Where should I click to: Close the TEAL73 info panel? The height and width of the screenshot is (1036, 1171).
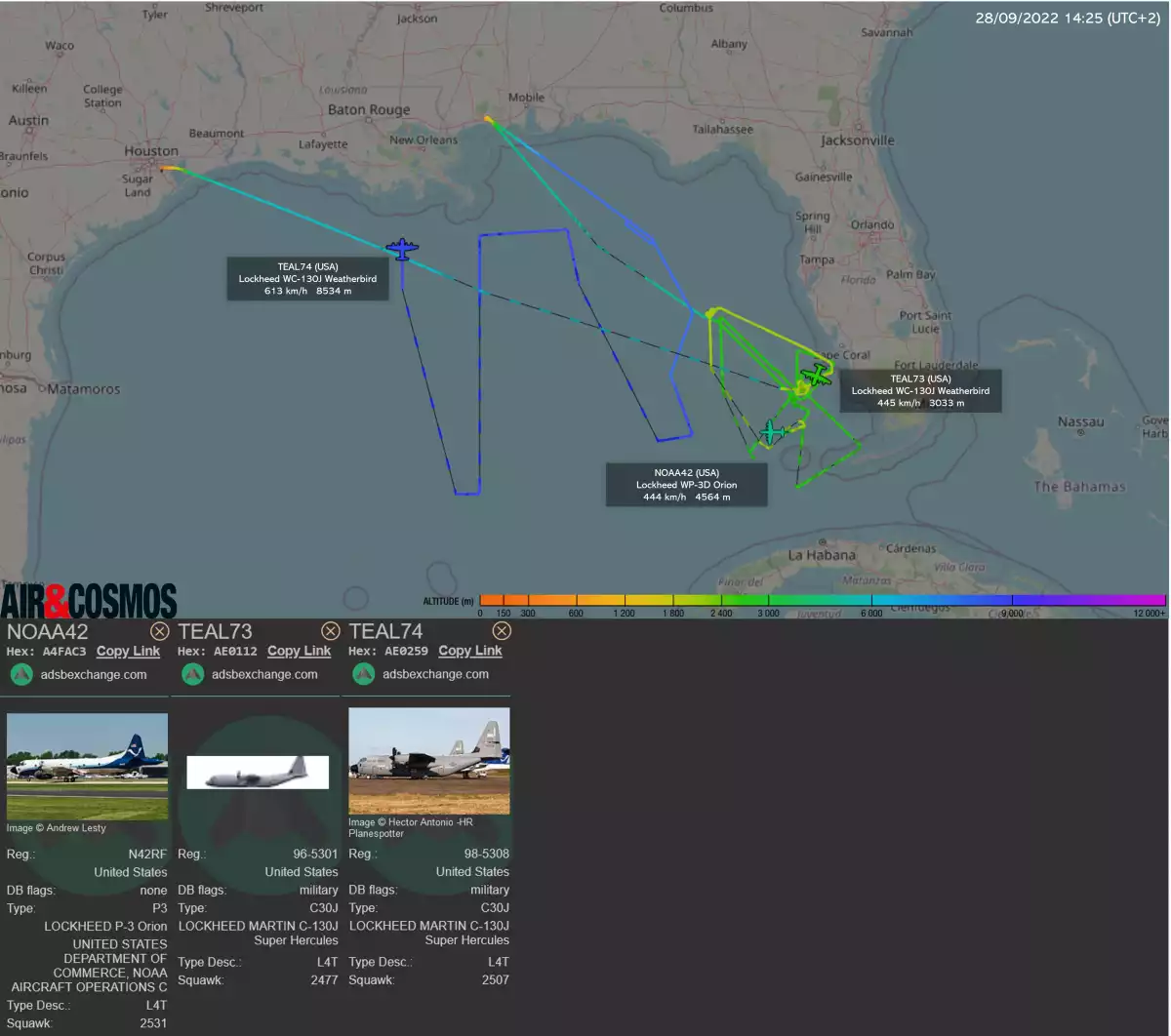pyautogui.click(x=331, y=631)
